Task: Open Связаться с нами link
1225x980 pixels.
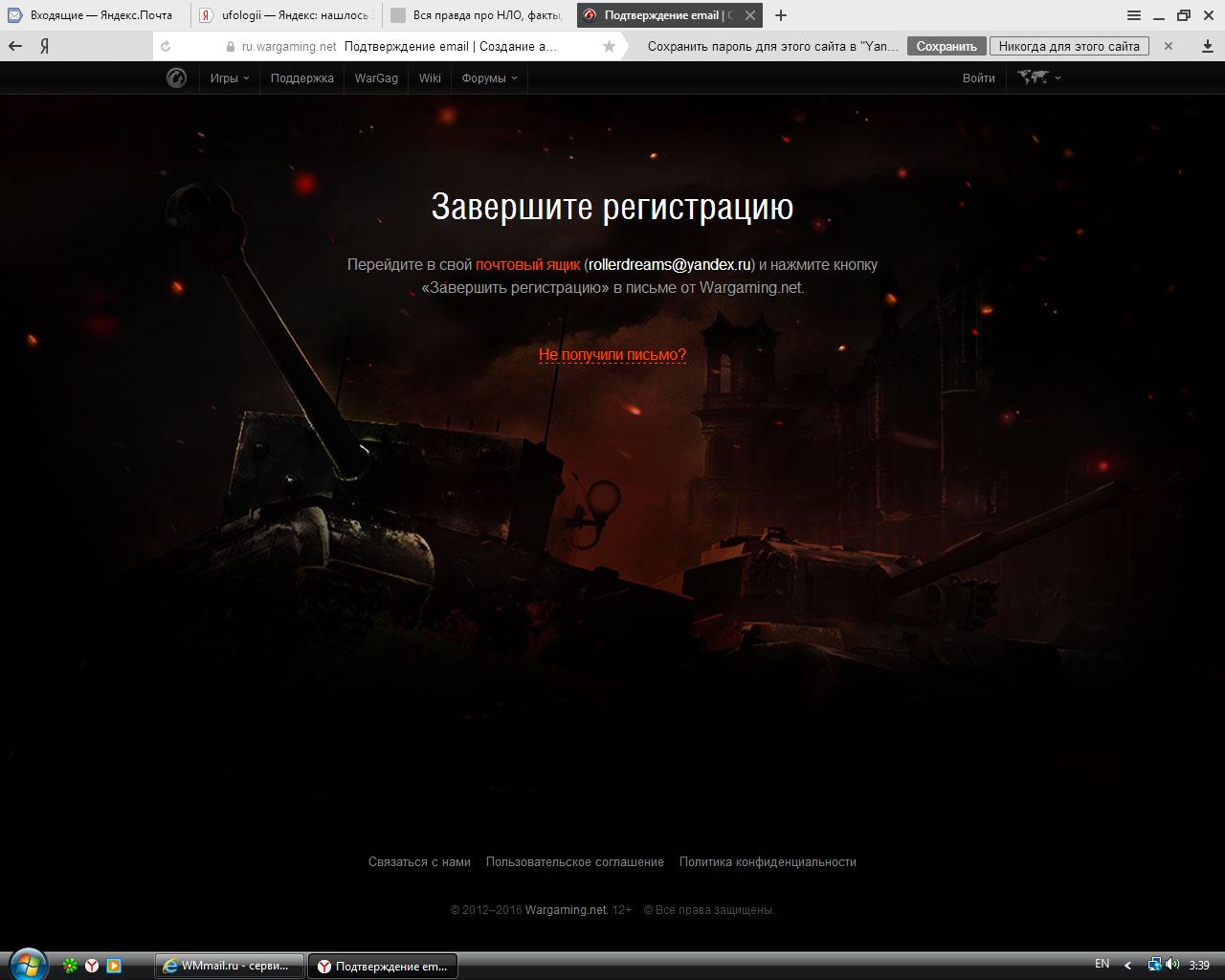Action: (x=419, y=862)
